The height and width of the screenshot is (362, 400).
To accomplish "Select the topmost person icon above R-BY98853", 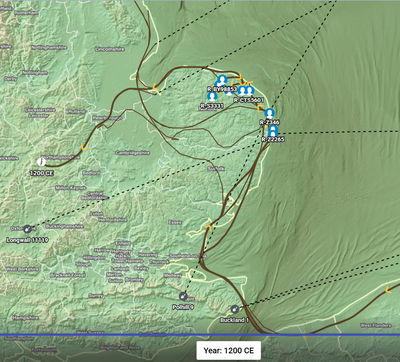I will [x=222, y=80].
